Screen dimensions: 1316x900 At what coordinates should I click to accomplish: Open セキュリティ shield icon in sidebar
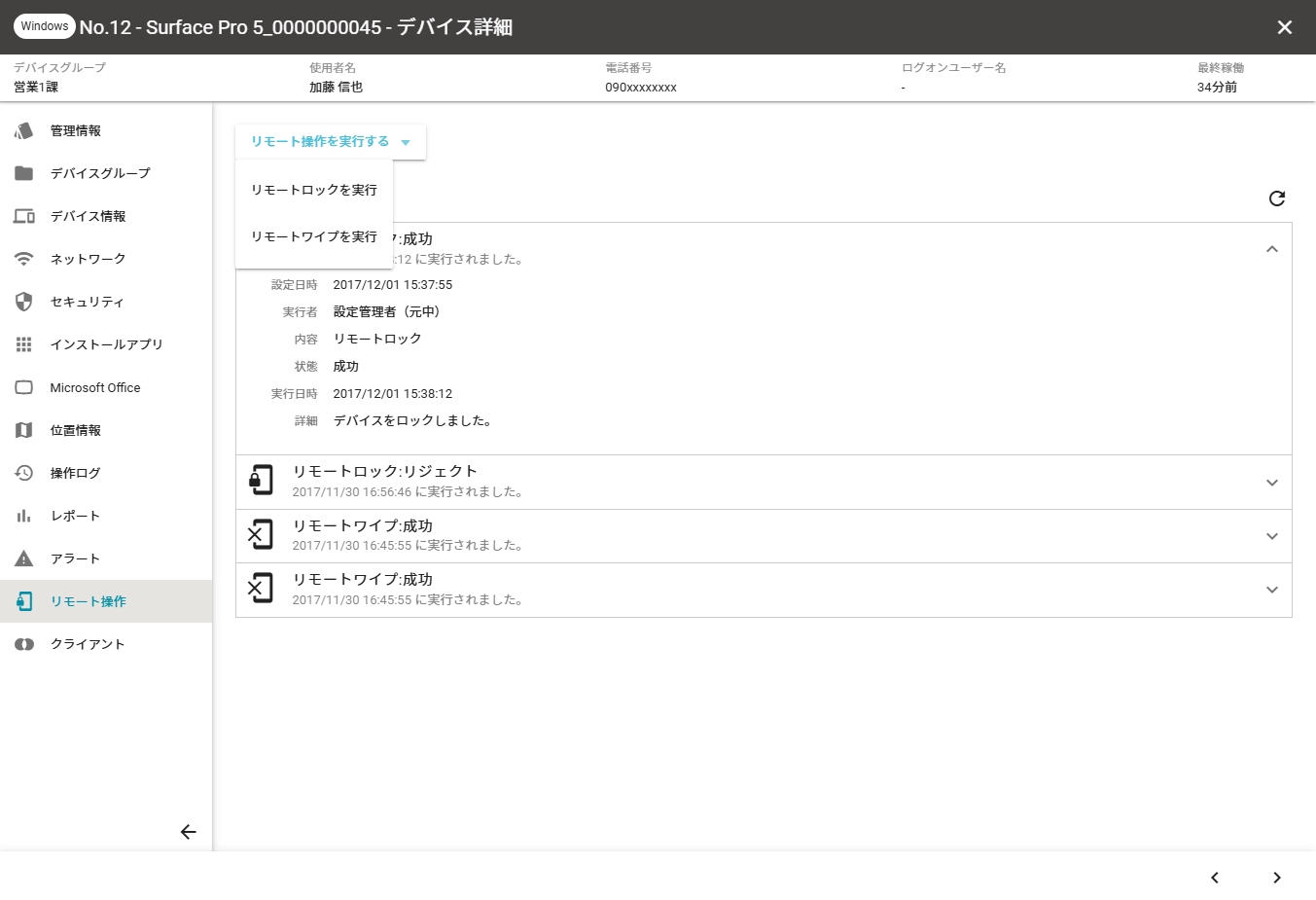point(24,302)
